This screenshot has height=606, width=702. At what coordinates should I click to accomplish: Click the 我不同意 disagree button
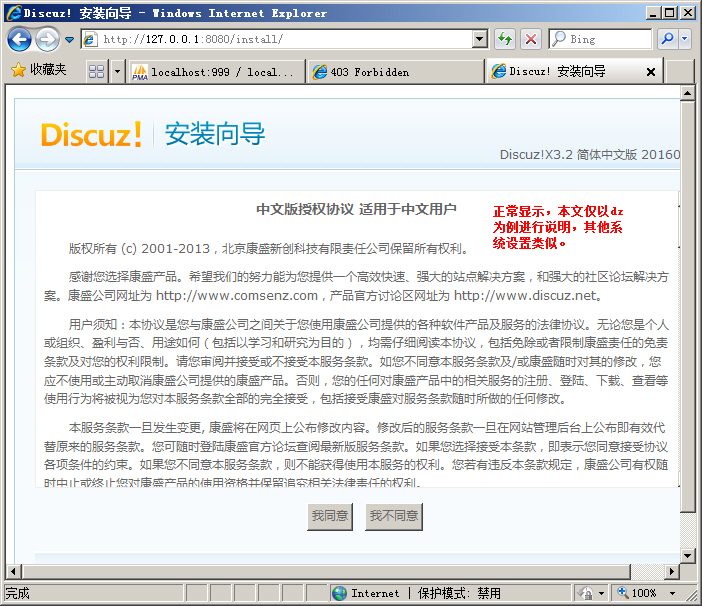click(394, 516)
